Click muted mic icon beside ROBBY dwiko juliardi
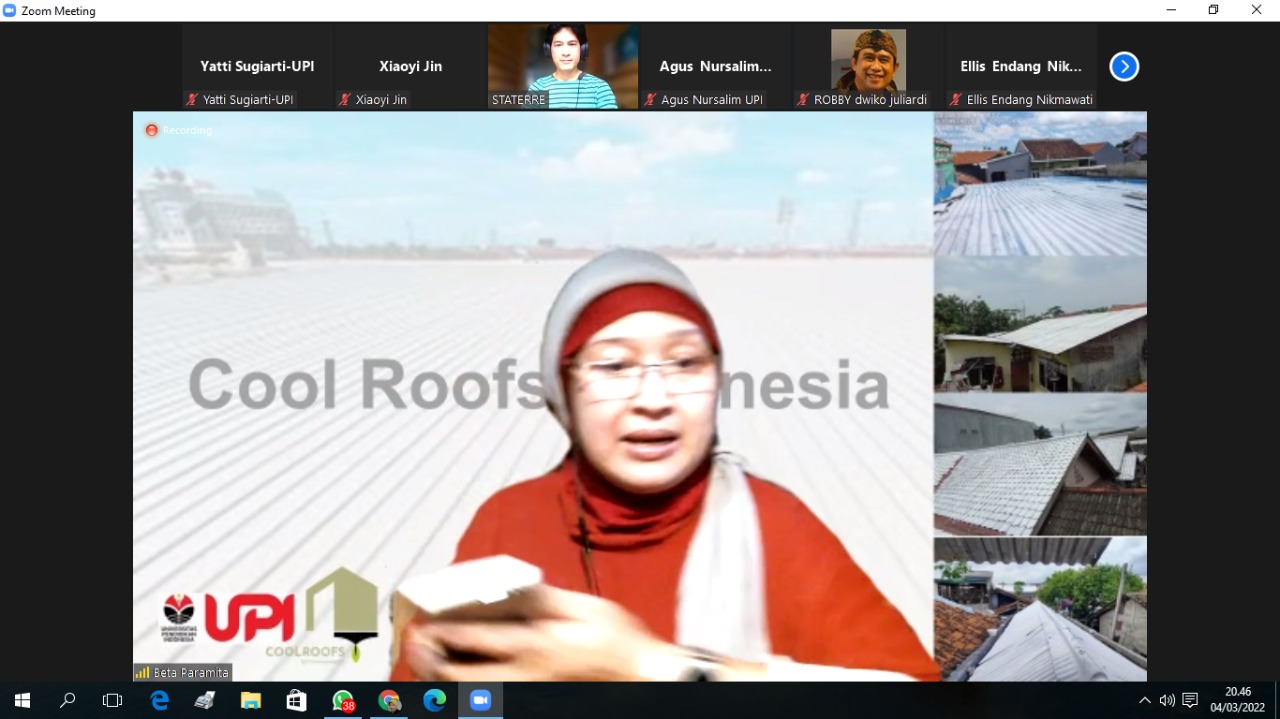 tap(803, 100)
